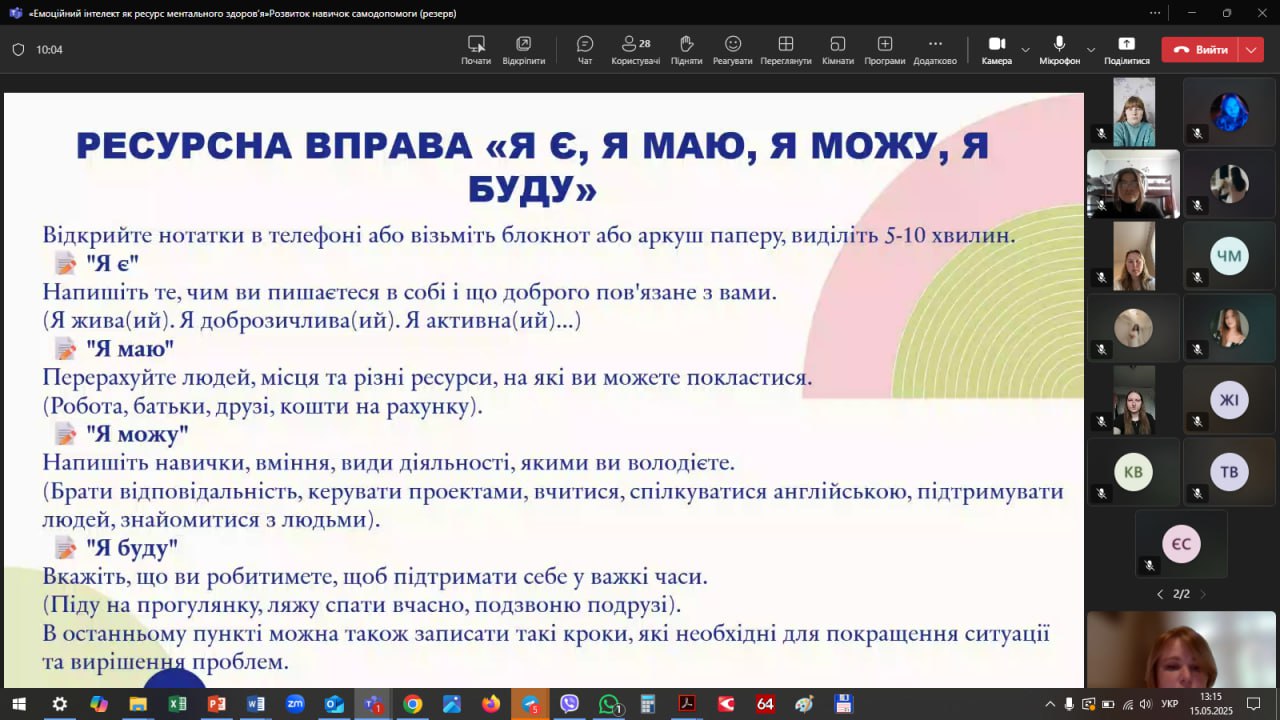Open title bar three-dots menu
This screenshot has width=1280, height=720.
coord(1155,13)
